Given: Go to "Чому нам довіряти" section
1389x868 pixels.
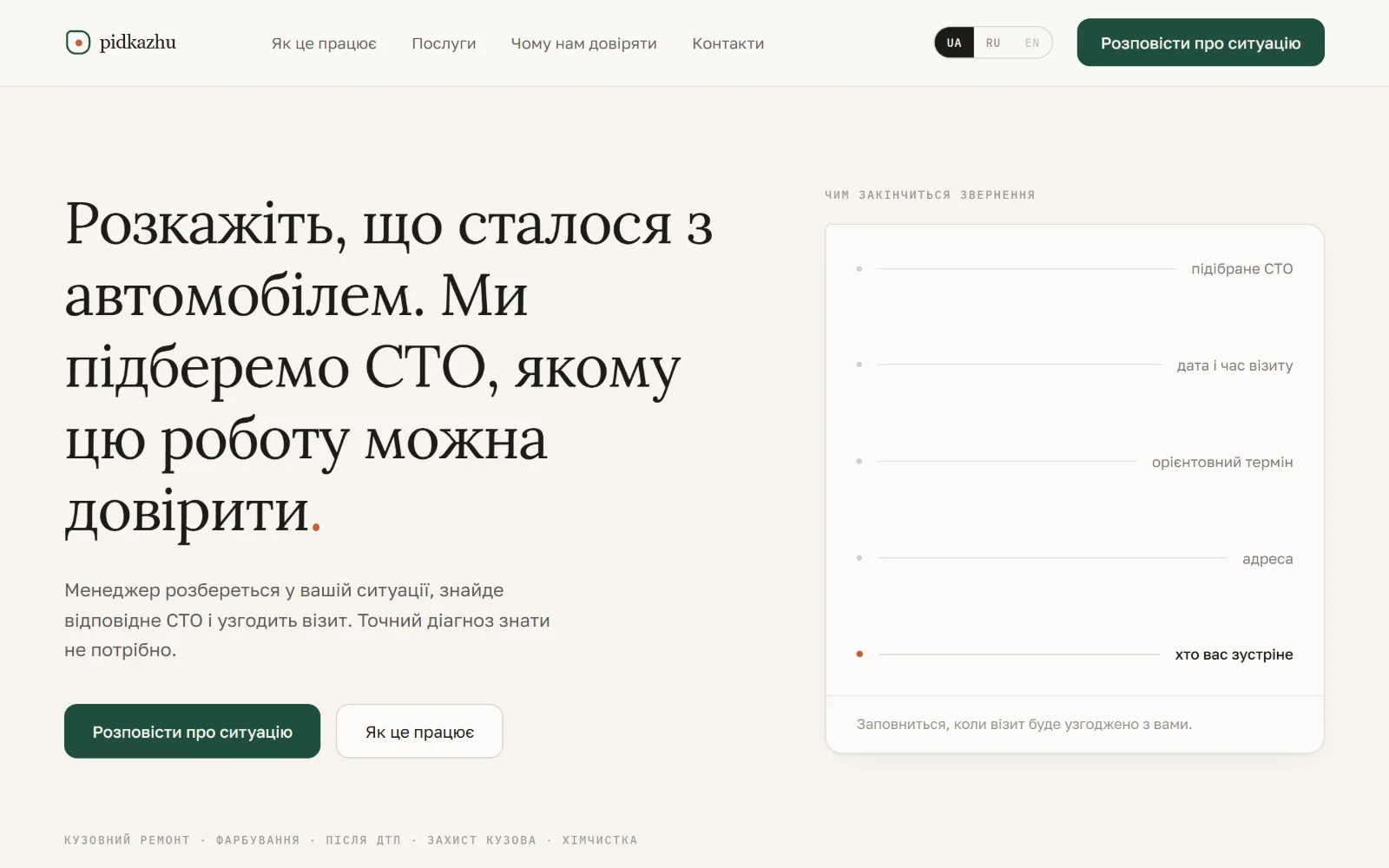Looking at the screenshot, I should pyautogui.click(x=583, y=43).
